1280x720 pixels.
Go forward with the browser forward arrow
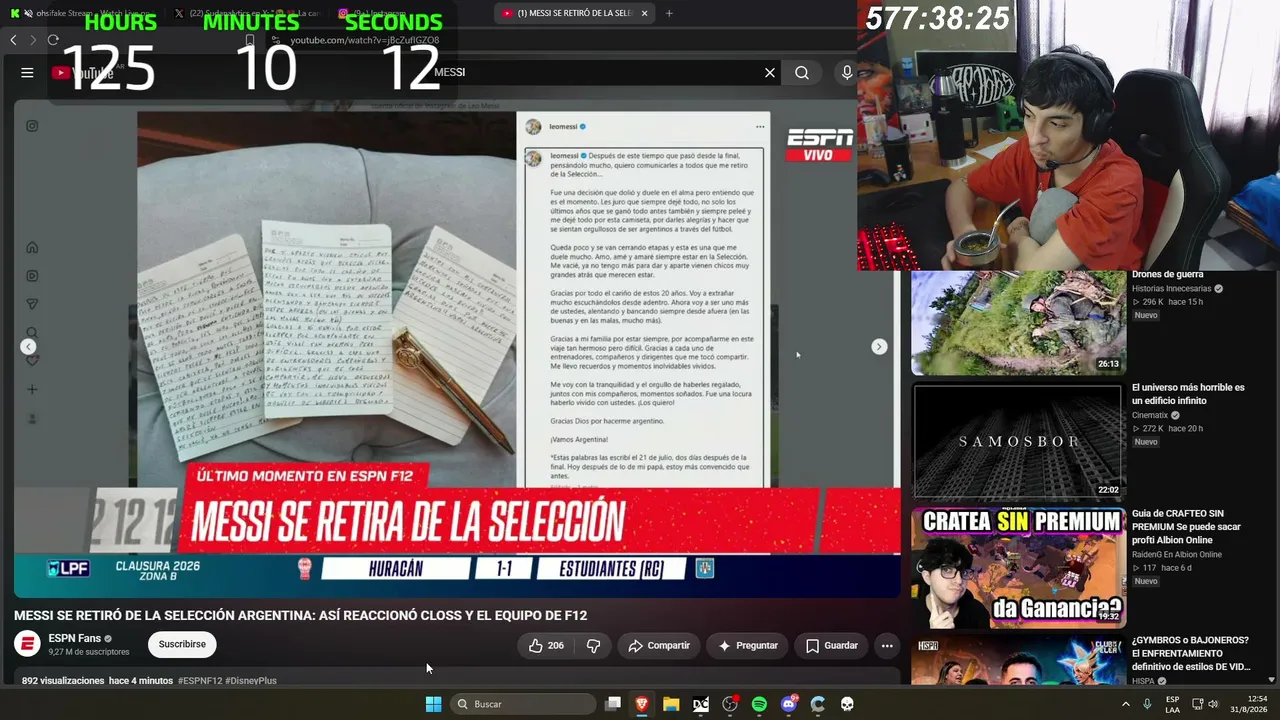coord(32,40)
